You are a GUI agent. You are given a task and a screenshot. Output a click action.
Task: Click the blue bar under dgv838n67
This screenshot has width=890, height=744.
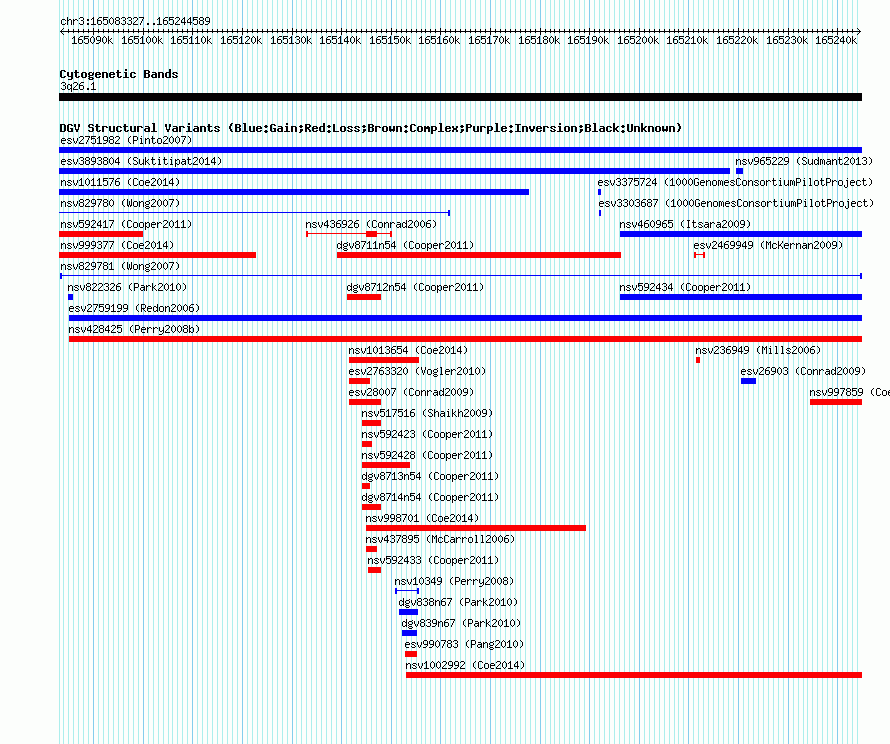click(x=408, y=612)
